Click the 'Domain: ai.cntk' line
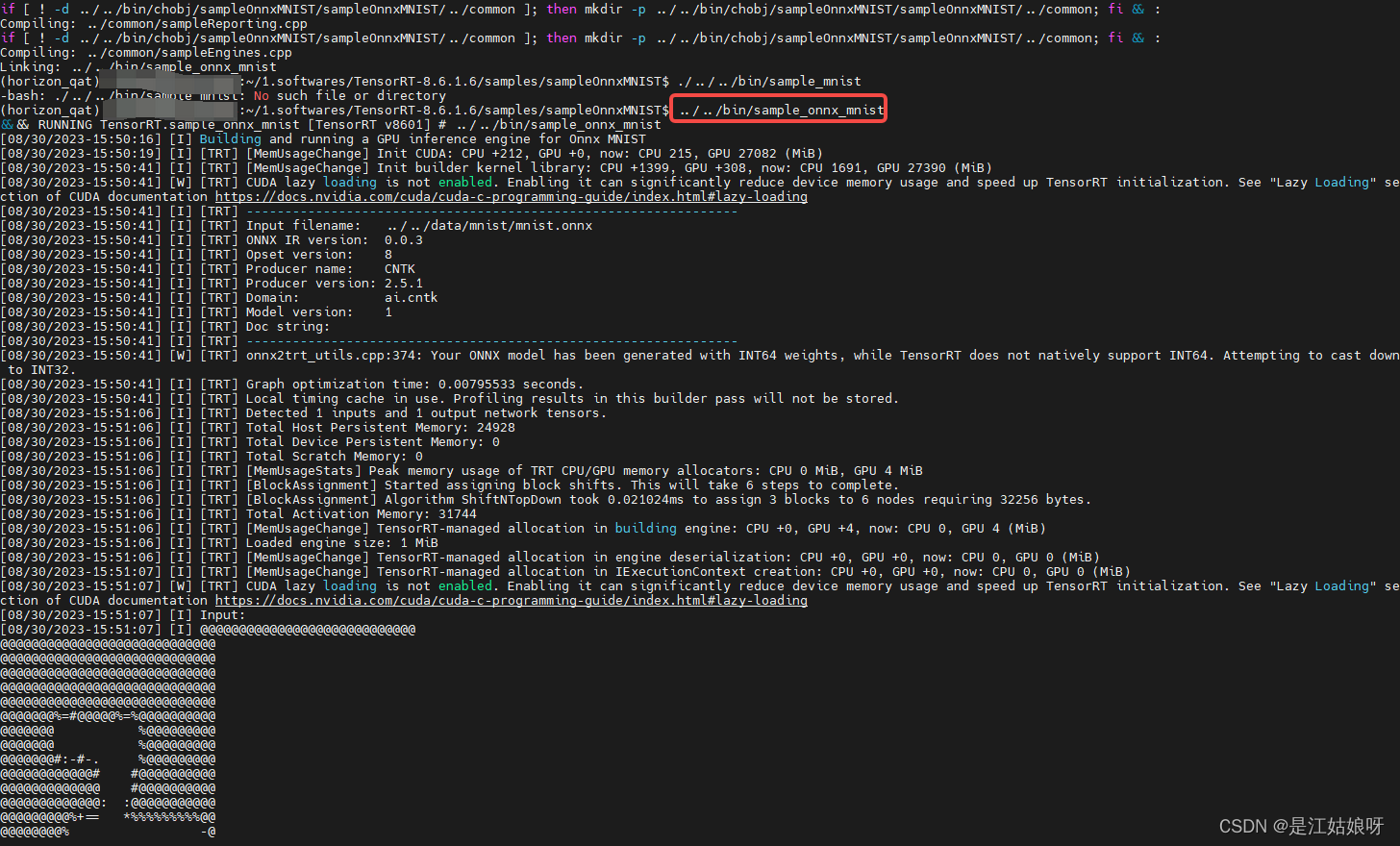This screenshot has width=1400, height=846. [219, 298]
